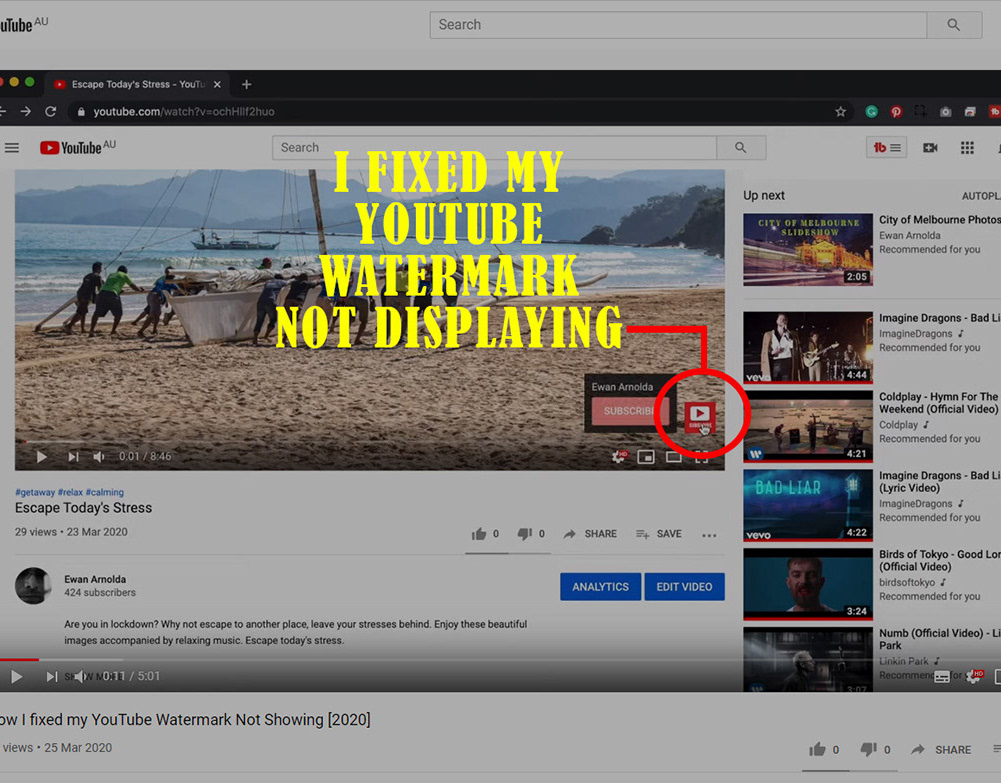The width and height of the screenshot is (1001, 783).
Task: Mute the outer player volume icon
Action: [x=79, y=676]
